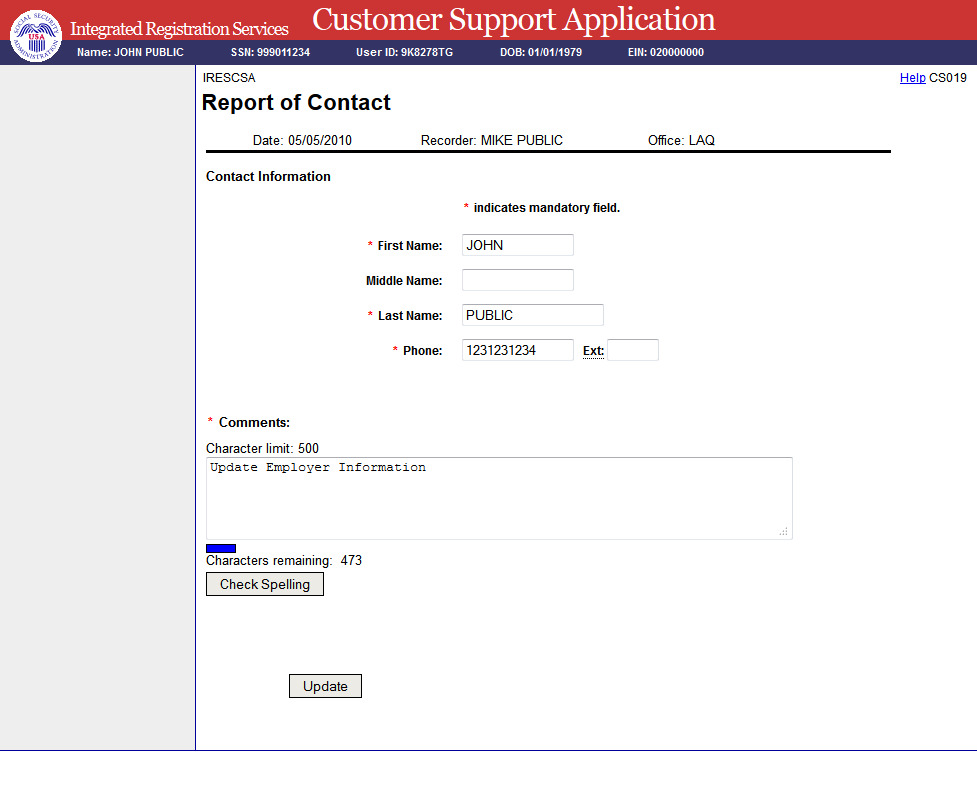Click the Office: LAQ text
977x787 pixels.
point(681,140)
